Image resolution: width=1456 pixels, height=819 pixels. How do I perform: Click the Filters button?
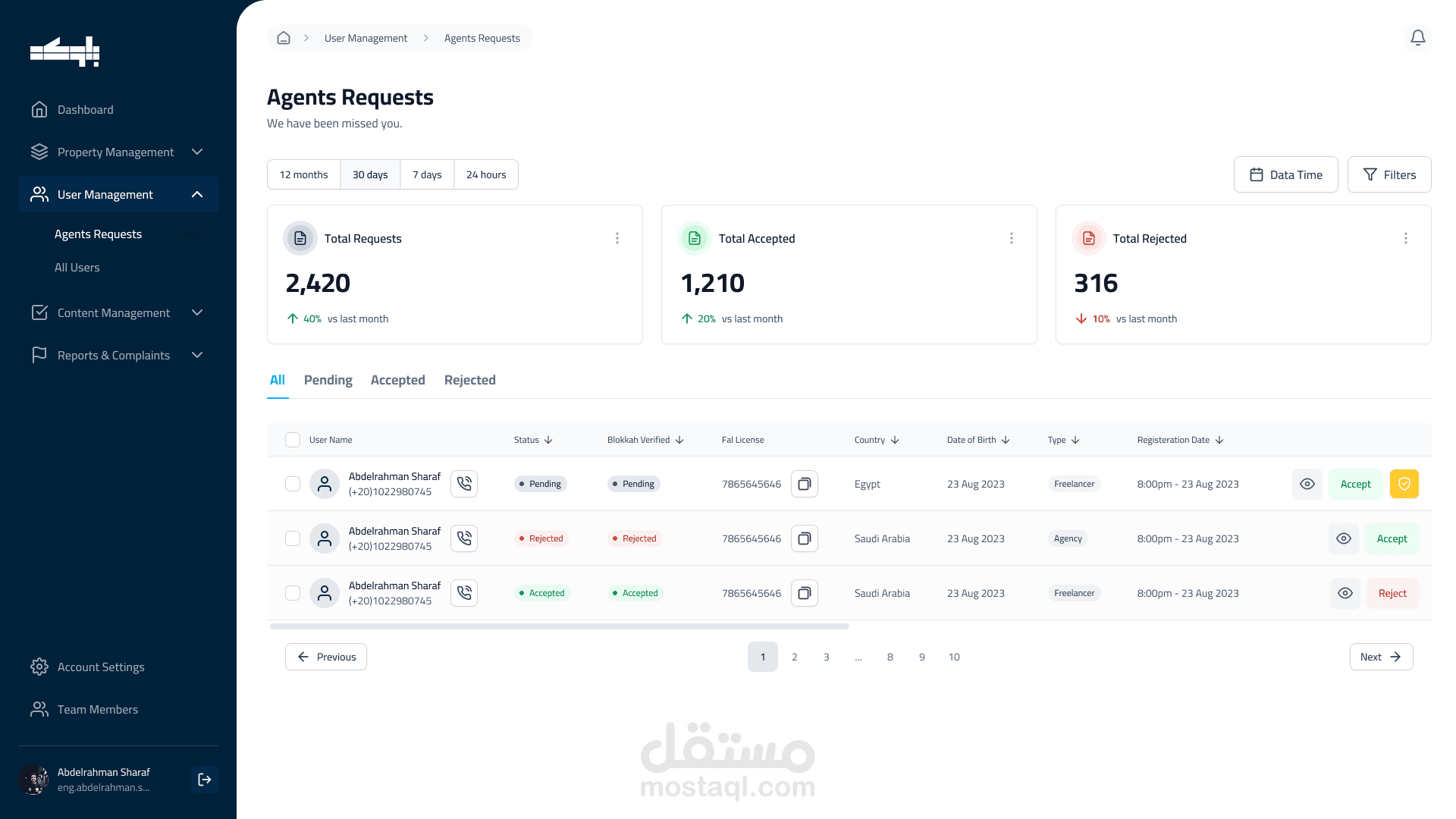click(1389, 174)
